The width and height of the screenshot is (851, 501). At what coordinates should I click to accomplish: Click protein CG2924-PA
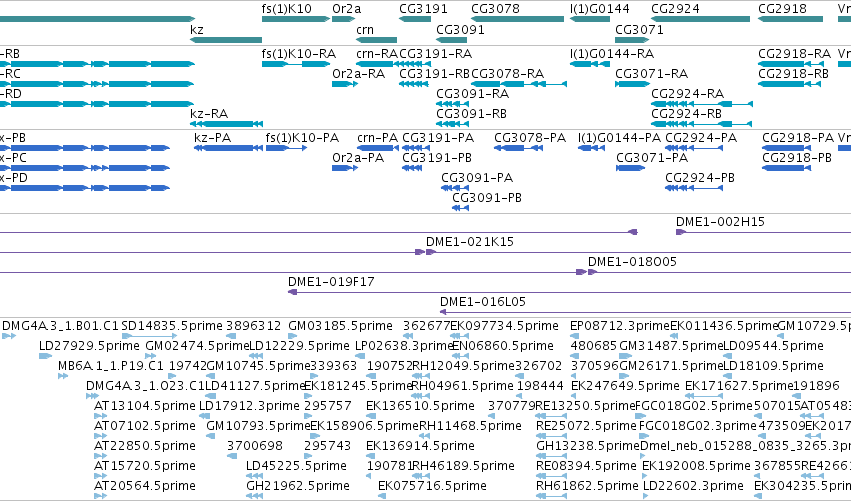pyautogui.click(x=701, y=138)
